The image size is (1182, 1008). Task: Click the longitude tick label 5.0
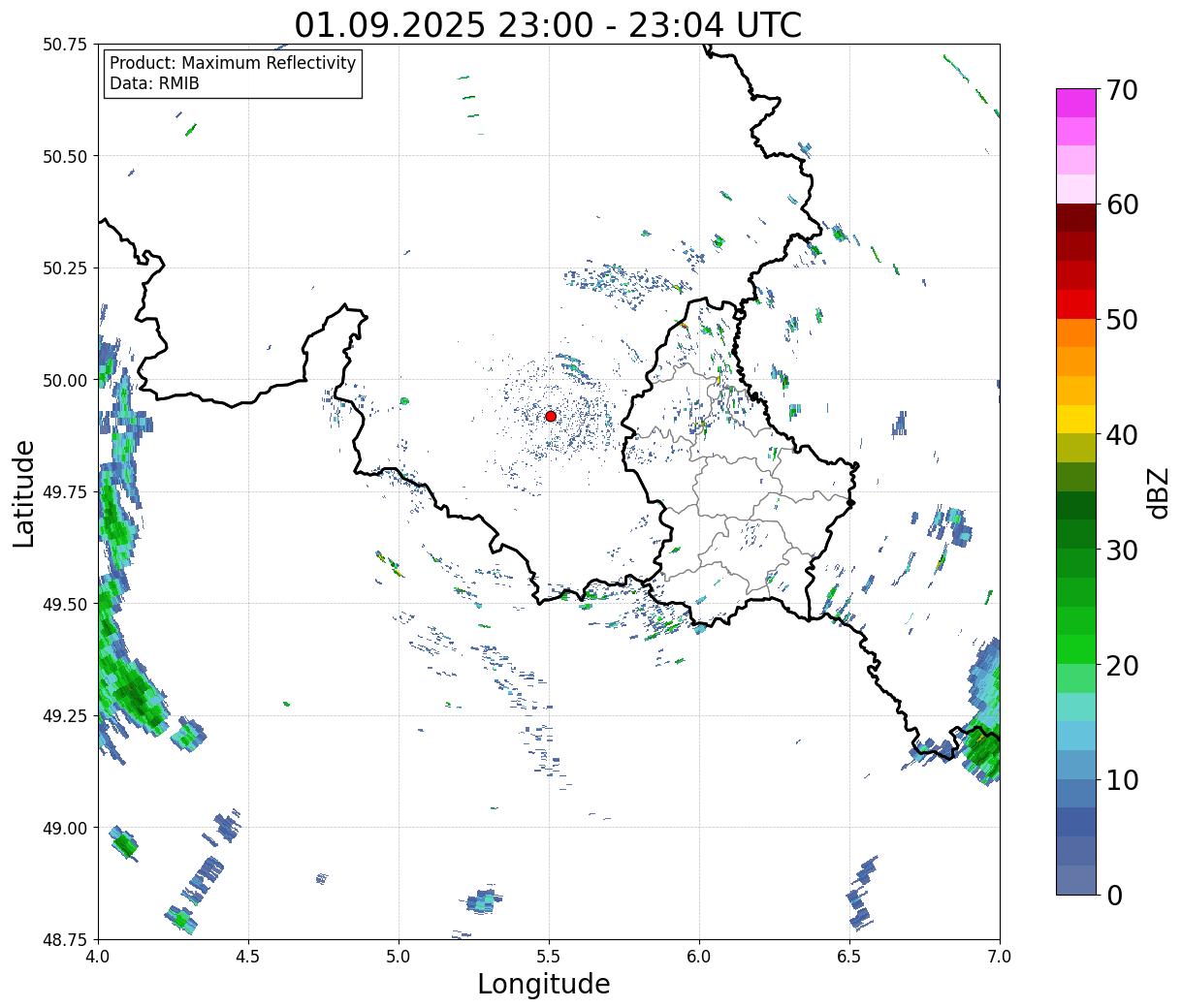pos(399,956)
